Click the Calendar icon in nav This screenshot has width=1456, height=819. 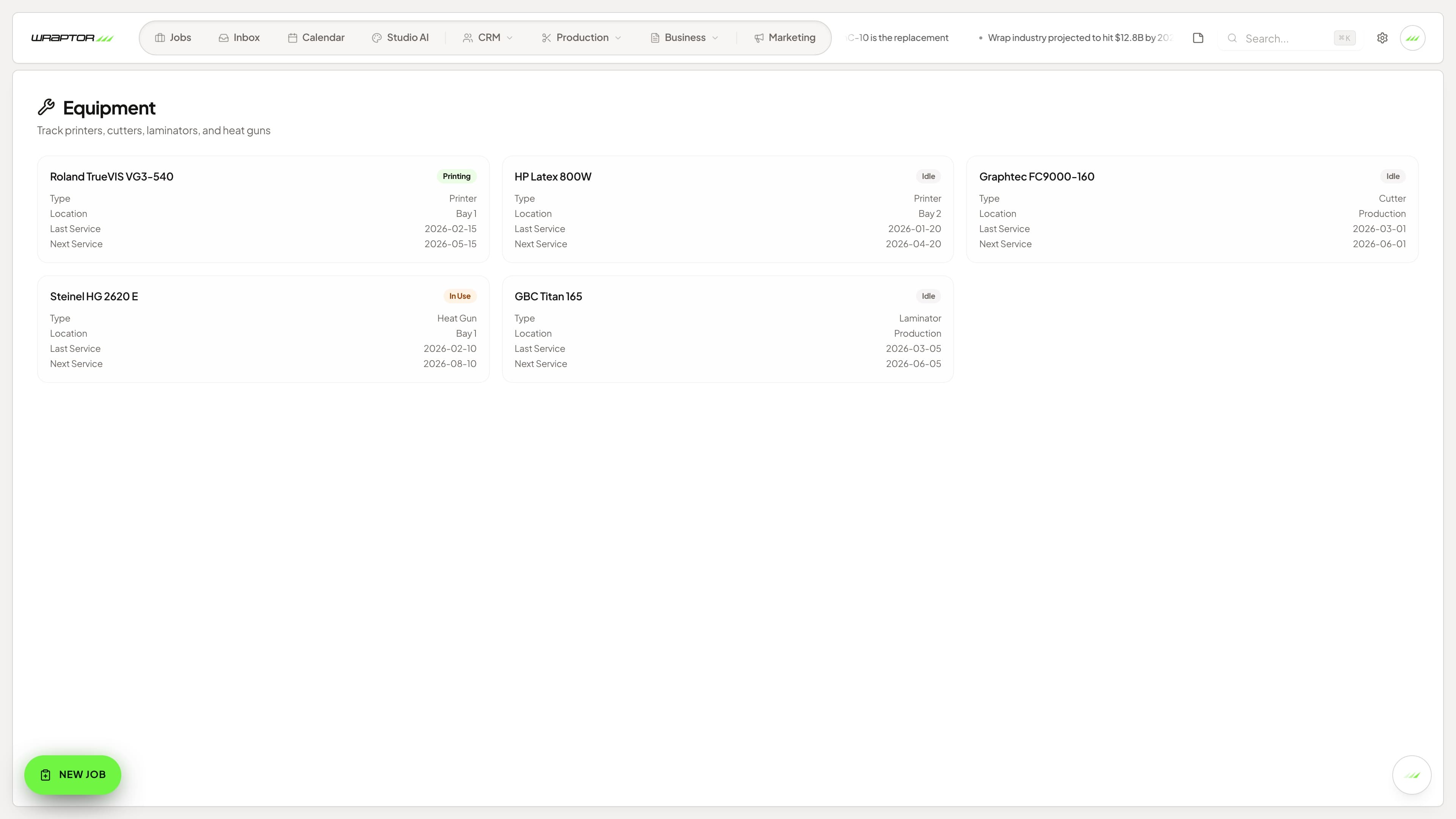(x=292, y=38)
